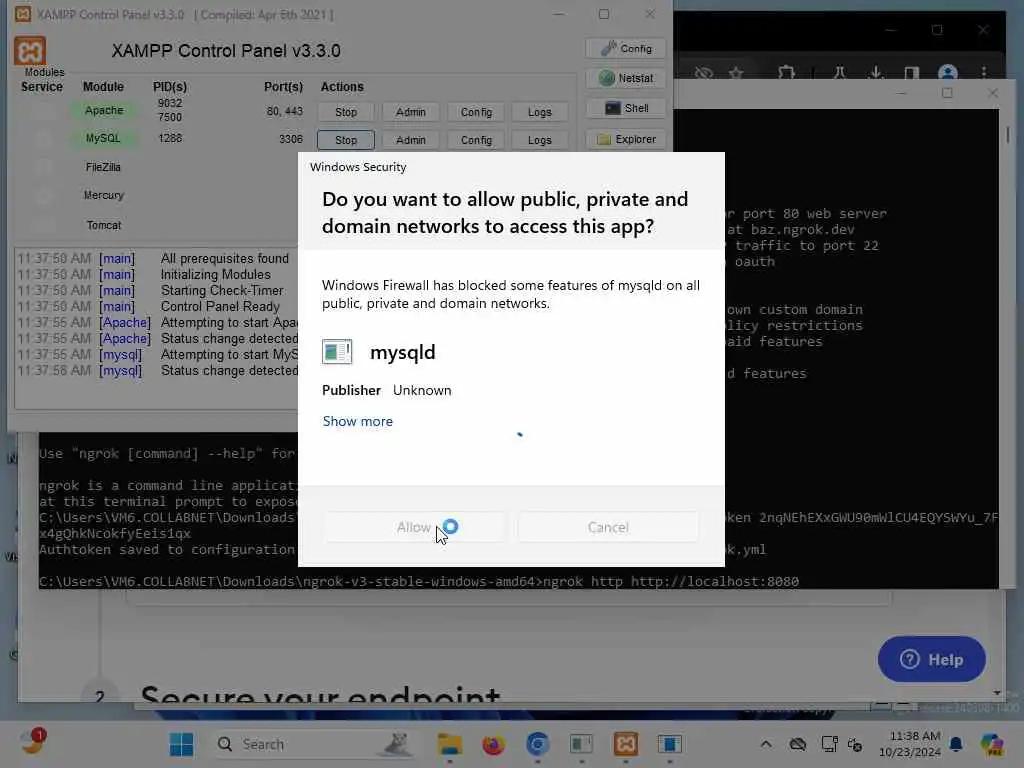This screenshot has width=1024, height=768.
Task: Toggle Apache service checkbox
Action: 42,110
